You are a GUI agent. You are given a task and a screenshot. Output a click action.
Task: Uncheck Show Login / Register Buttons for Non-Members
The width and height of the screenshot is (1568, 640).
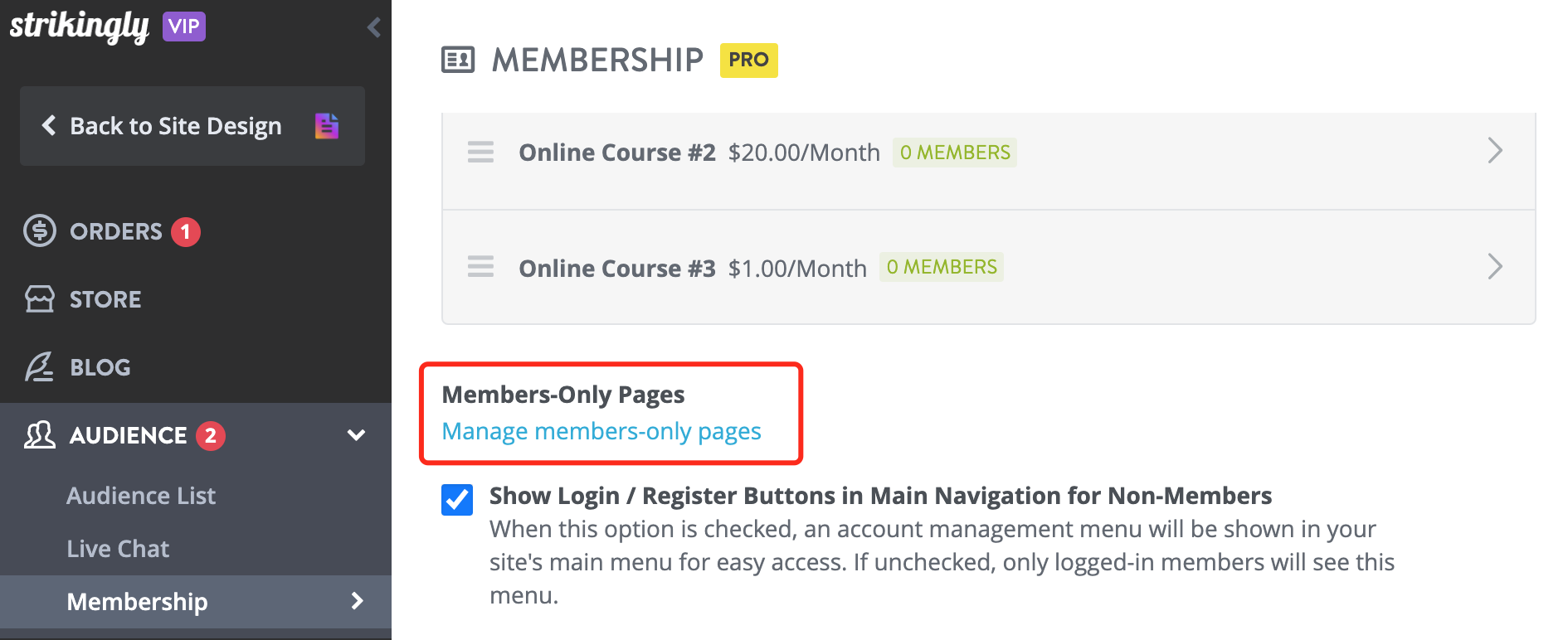(x=456, y=499)
